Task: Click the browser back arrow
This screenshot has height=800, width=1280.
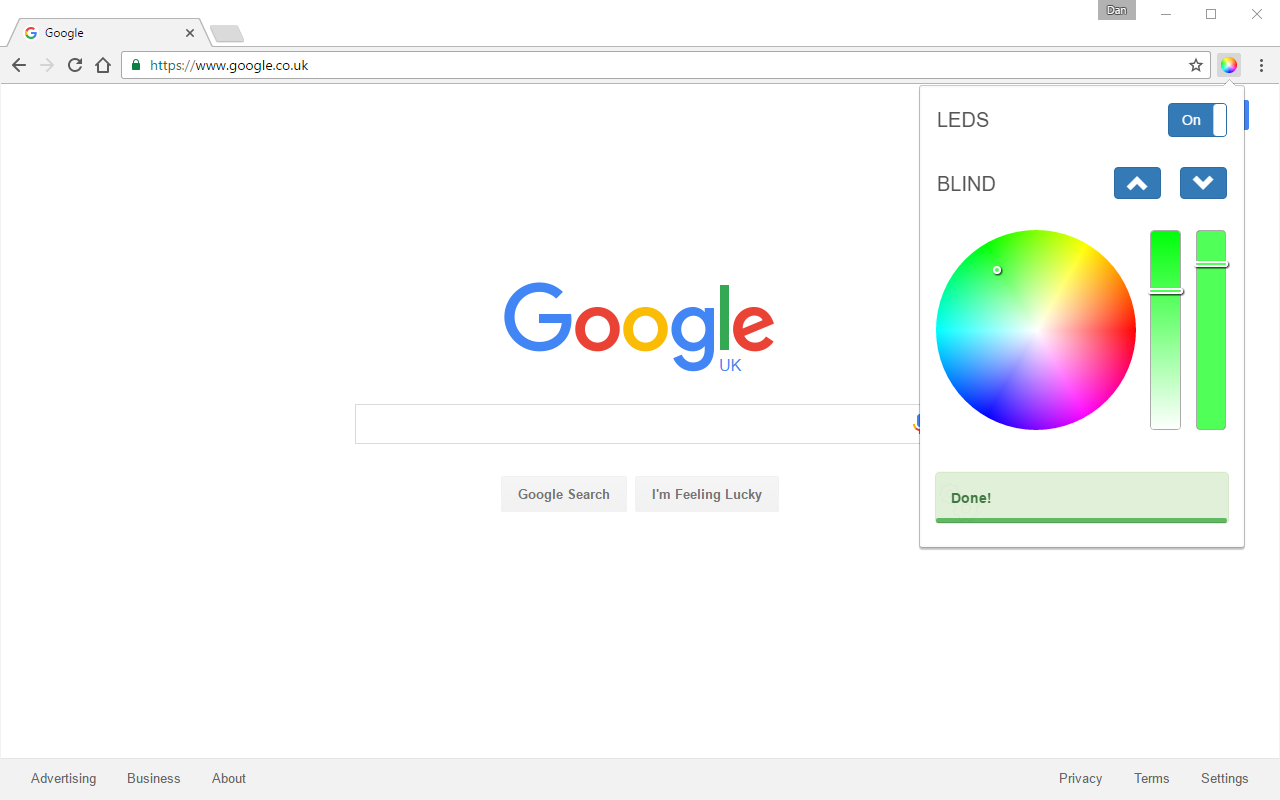Action: click(19, 65)
